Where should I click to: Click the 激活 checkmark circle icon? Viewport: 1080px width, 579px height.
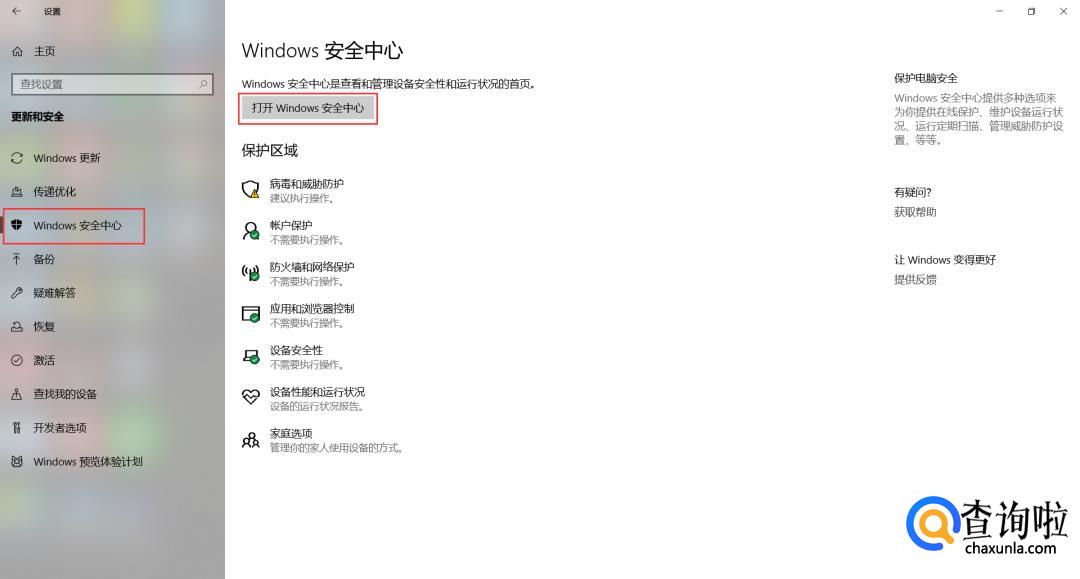coord(17,360)
